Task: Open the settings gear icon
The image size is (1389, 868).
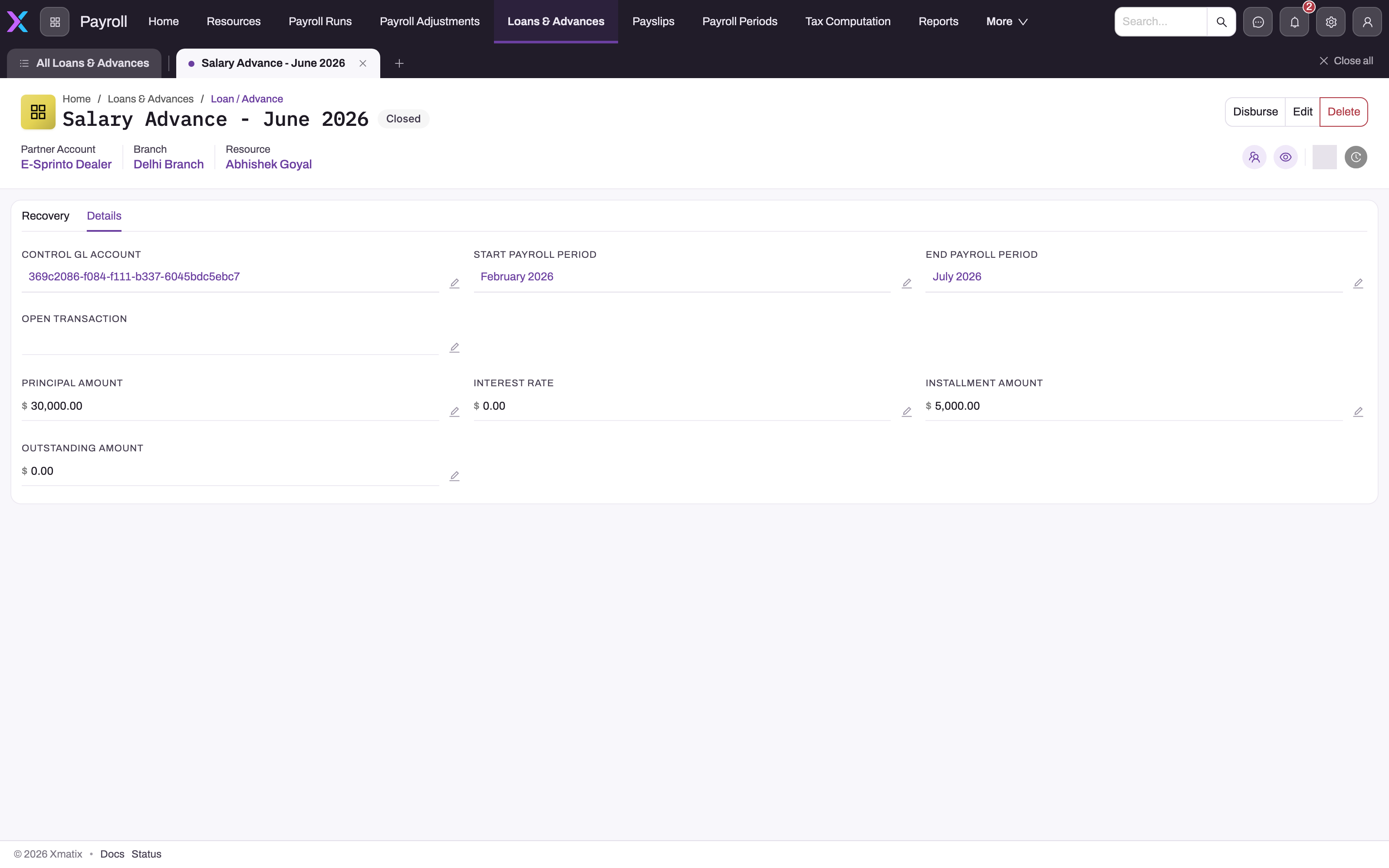Action: [1330, 22]
